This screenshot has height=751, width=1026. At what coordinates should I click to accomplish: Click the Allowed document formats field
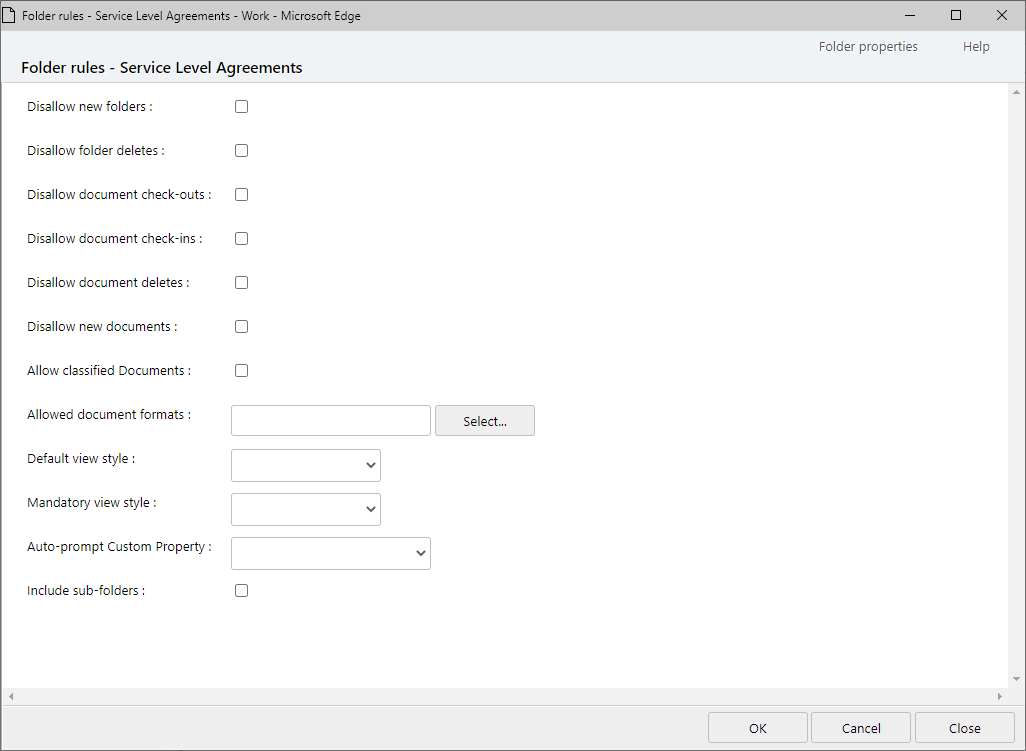pyautogui.click(x=330, y=421)
